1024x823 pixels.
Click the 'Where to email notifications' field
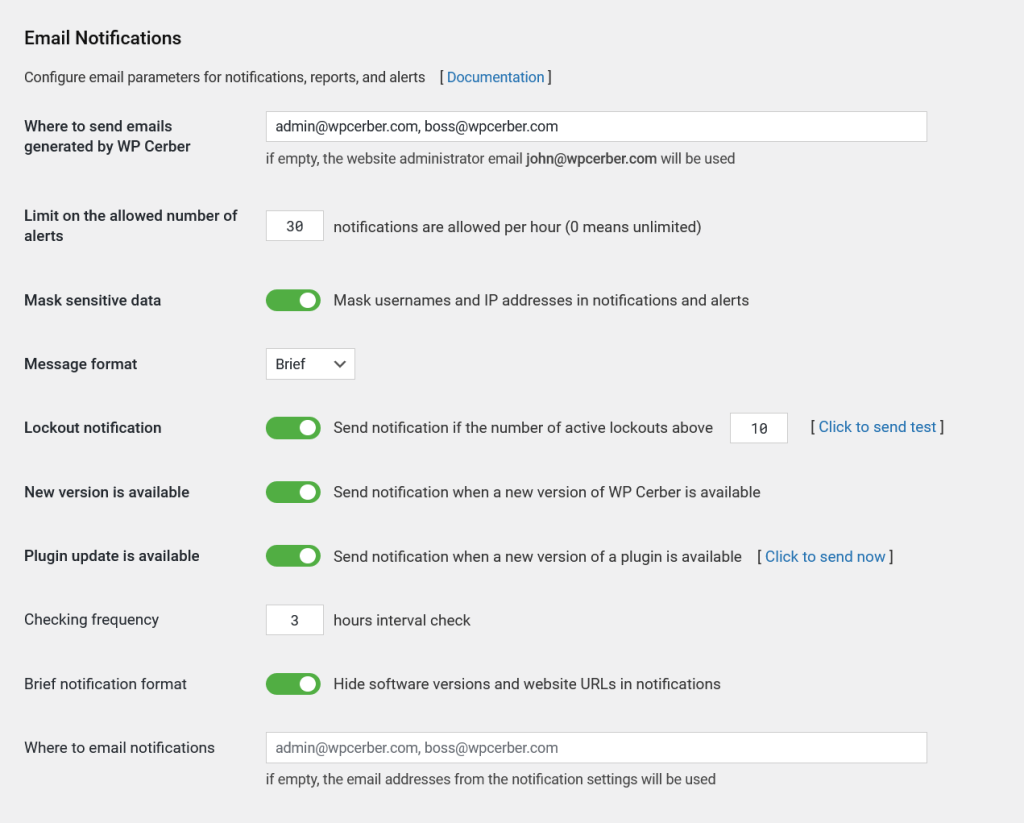(595, 748)
